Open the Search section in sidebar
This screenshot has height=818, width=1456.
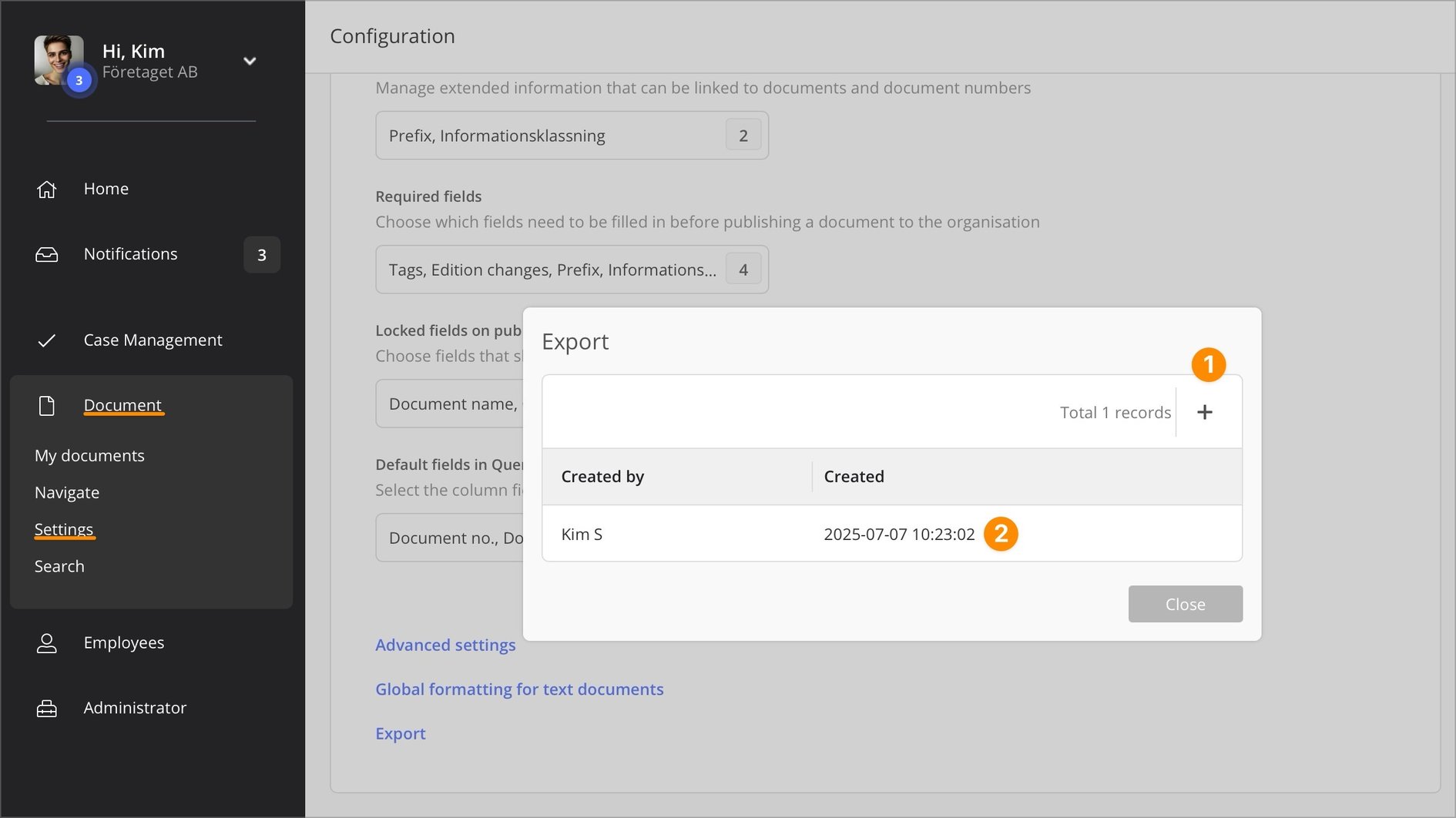59,566
